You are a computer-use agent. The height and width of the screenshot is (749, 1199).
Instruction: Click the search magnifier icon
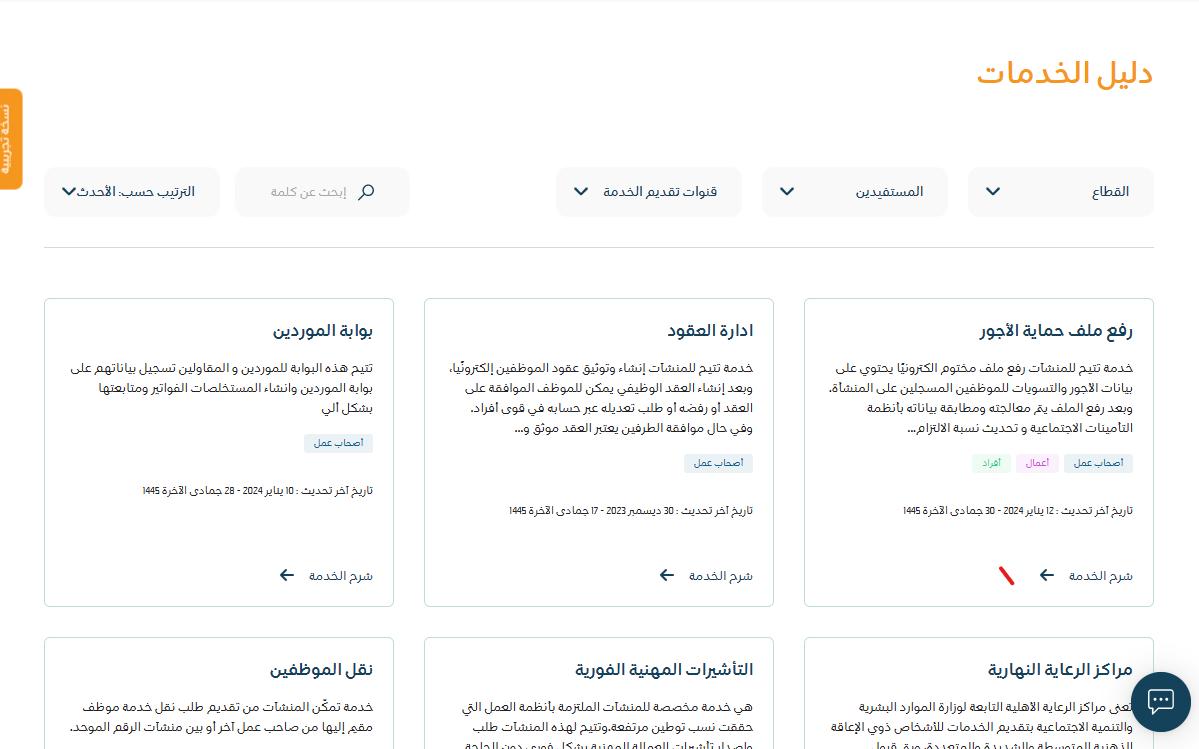point(366,192)
